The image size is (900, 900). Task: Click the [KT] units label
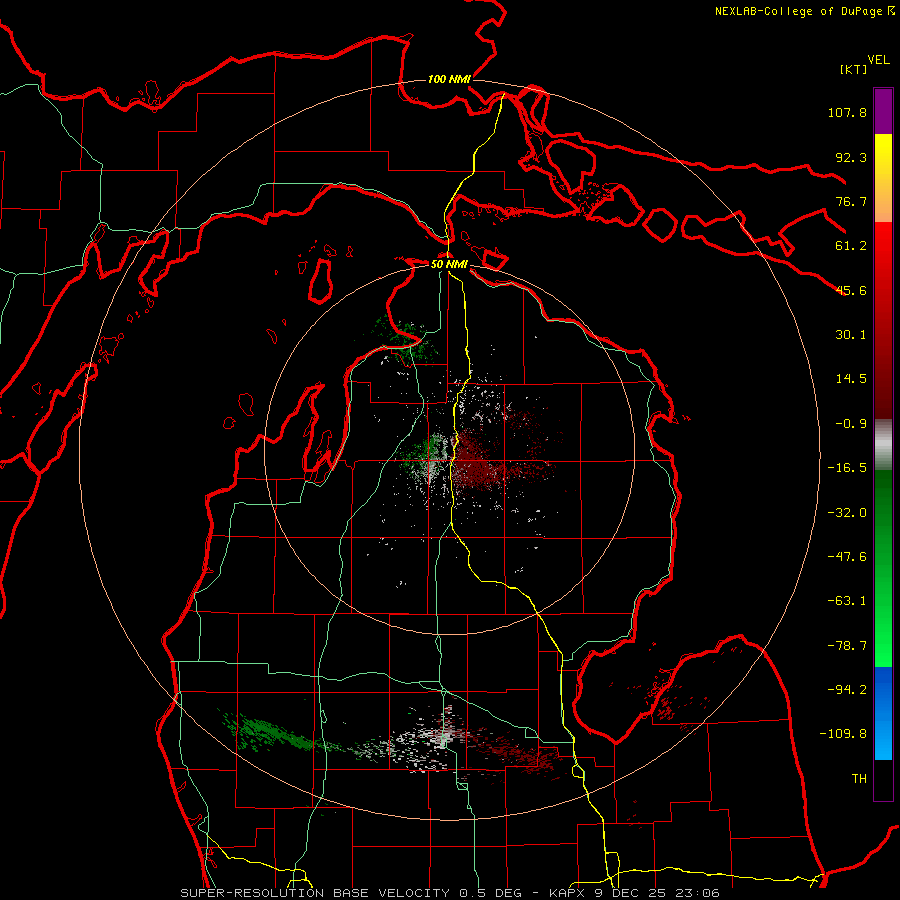(x=853, y=69)
